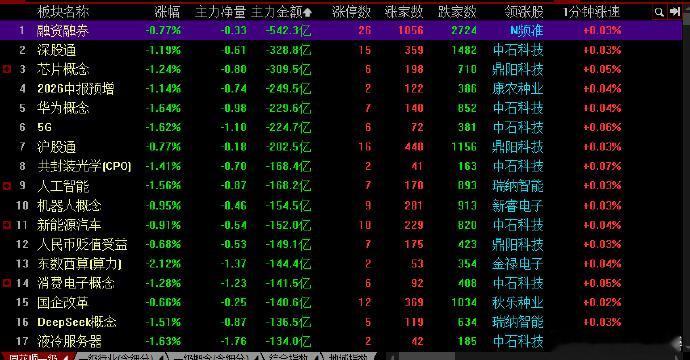Screen dimensions: 690x360
Task: Sort by the 涨家数 column header
Action: pyautogui.click(x=404, y=12)
